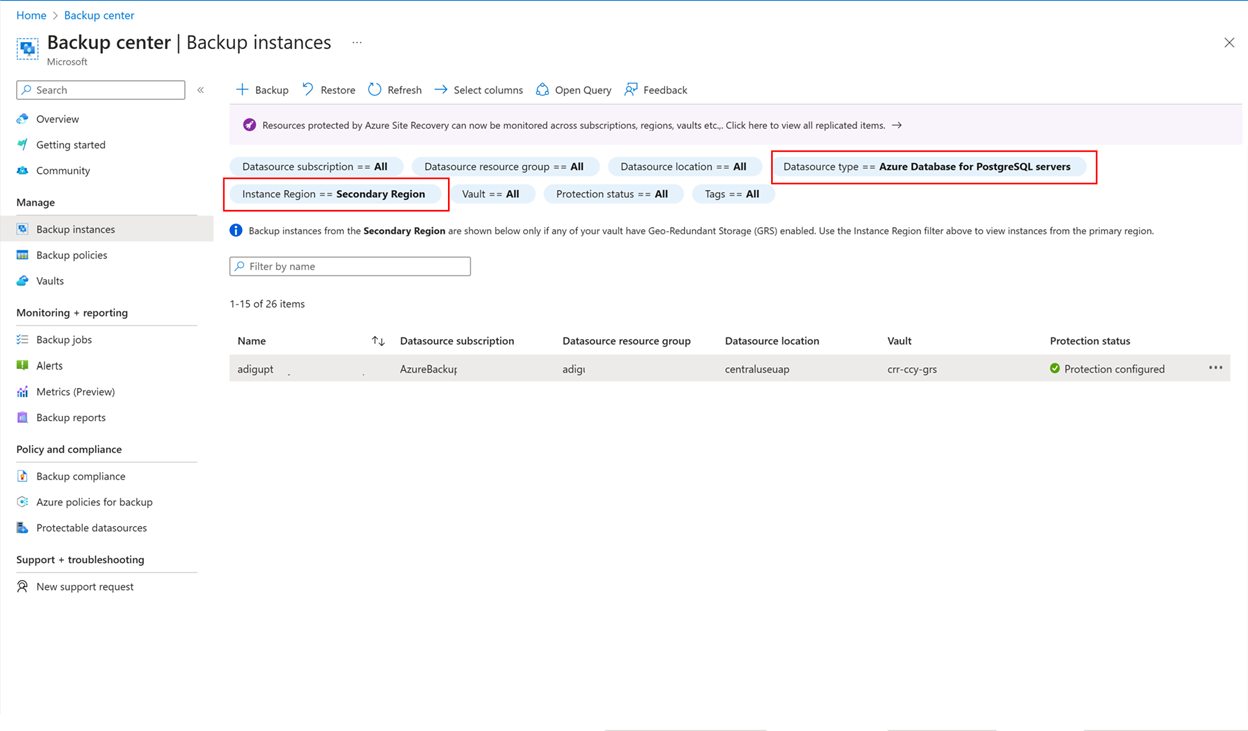Open Getting started page

(71, 145)
